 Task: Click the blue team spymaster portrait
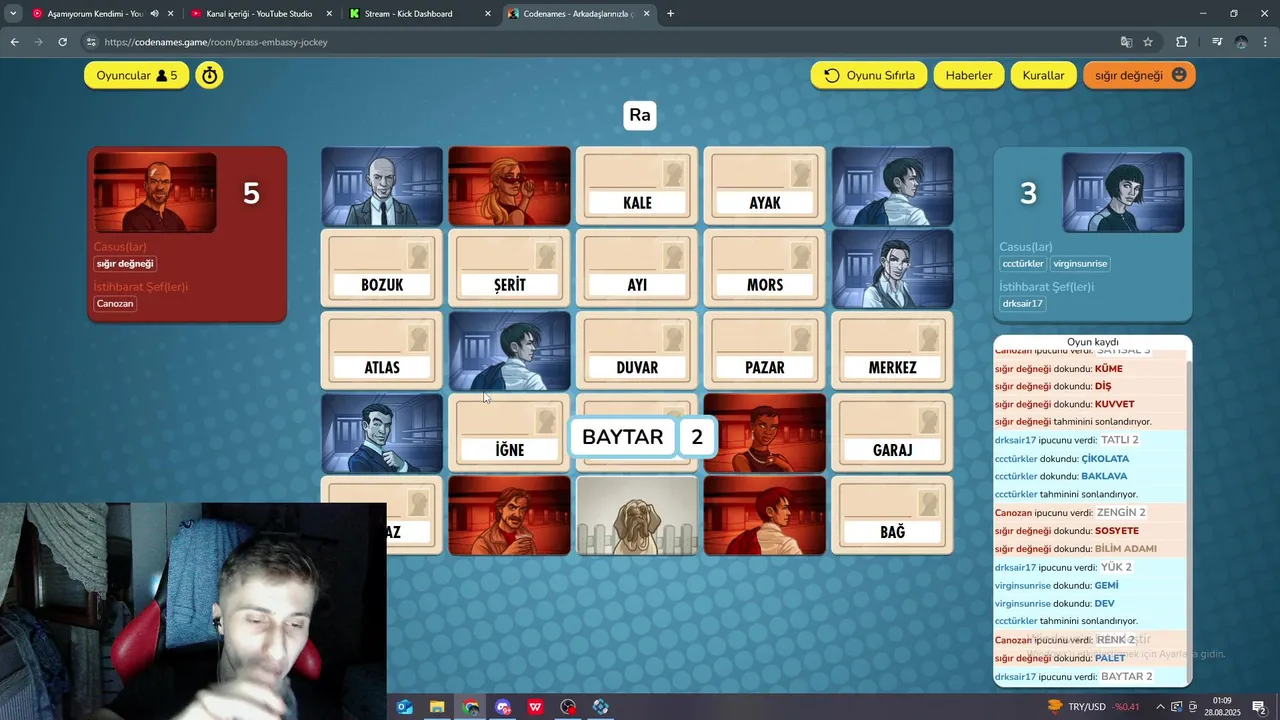[x=1123, y=192]
